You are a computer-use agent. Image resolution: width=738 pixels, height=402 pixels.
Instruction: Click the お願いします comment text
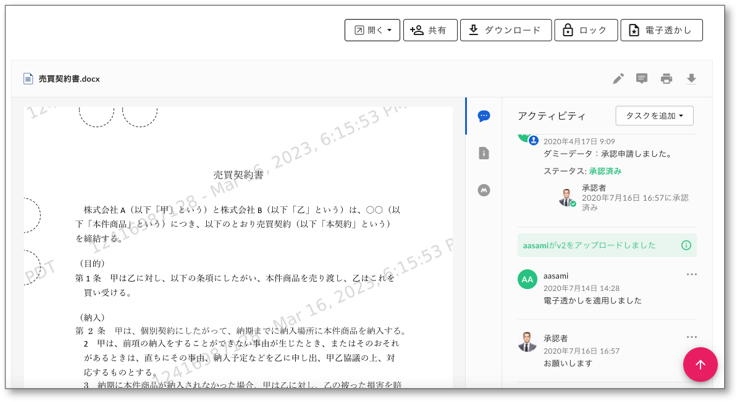(x=568, y=363)
